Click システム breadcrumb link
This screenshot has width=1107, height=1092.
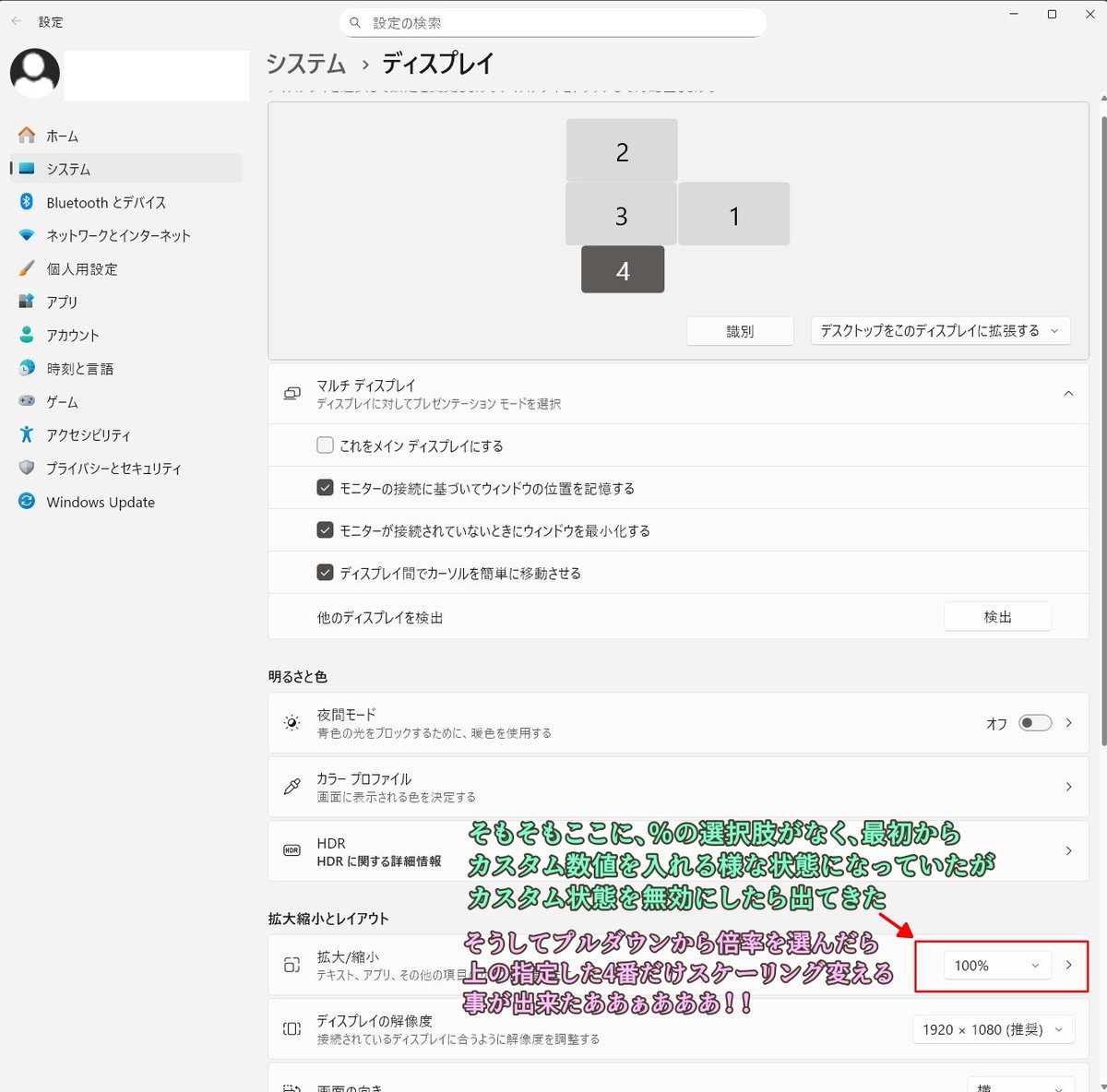(306, 64)
